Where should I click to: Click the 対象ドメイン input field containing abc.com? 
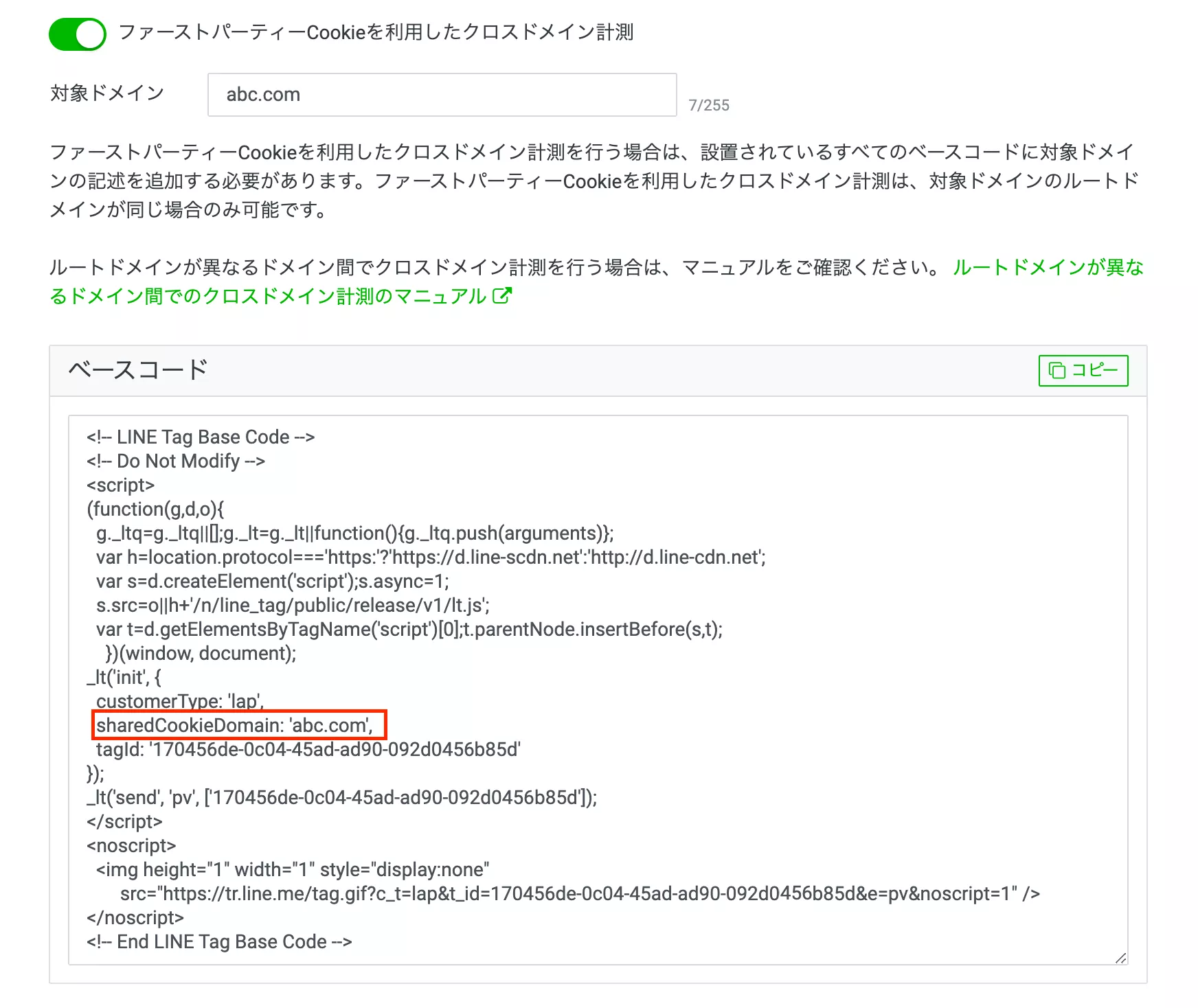(442, 95)
